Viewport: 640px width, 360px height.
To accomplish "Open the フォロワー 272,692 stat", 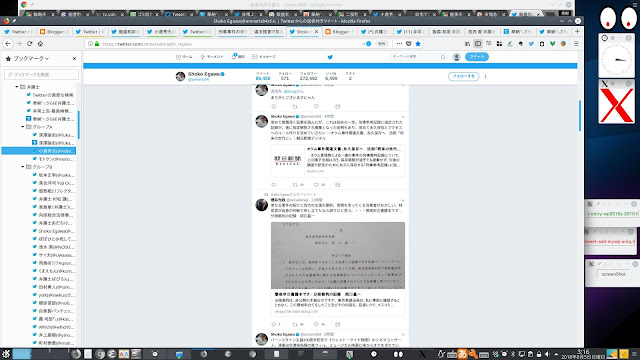I will (308, 76).
